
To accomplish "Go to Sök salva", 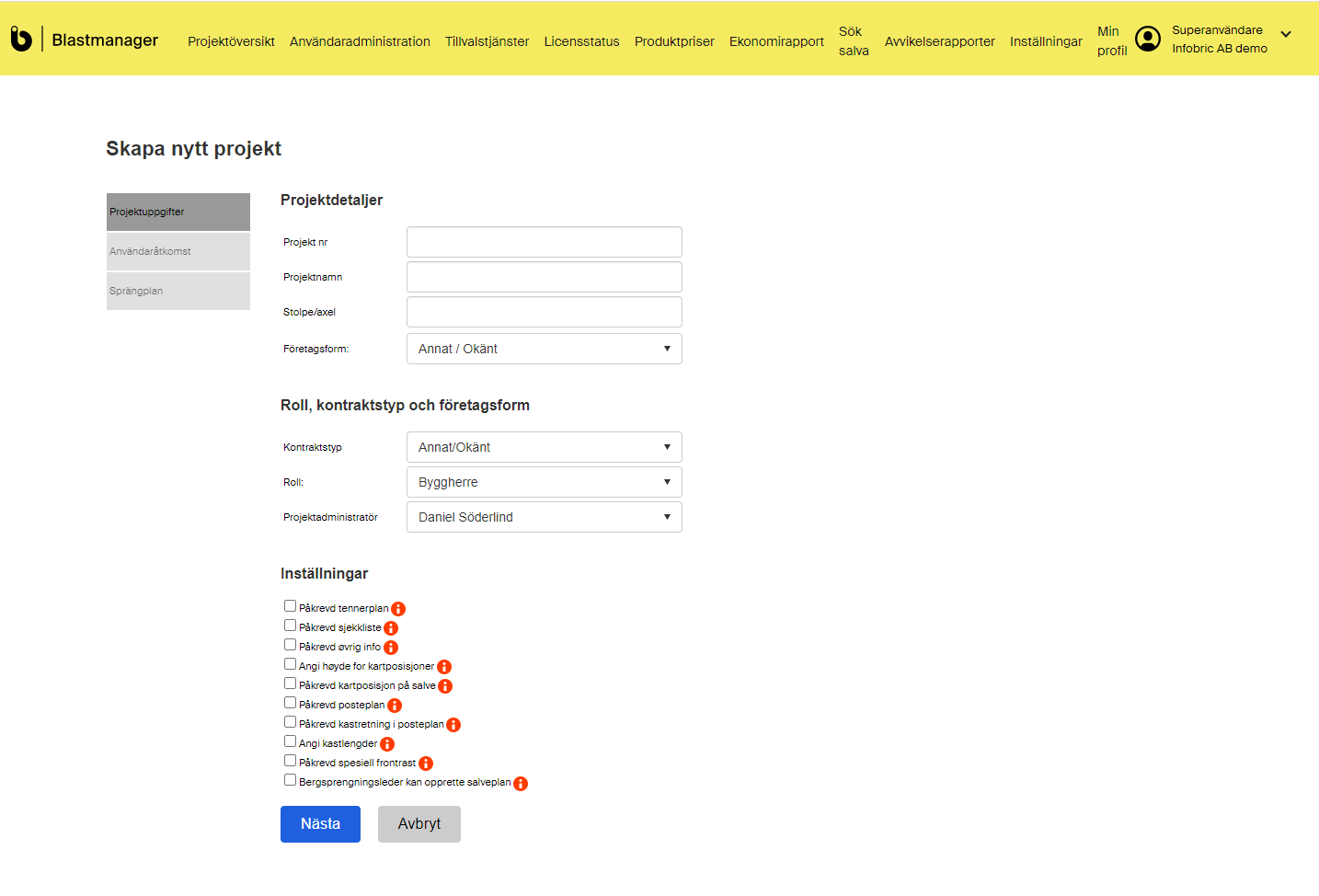I will click(854, 41).
